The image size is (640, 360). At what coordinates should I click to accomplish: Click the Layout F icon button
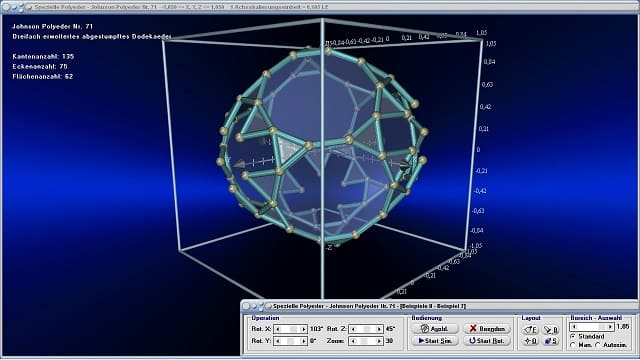(x=530, y=329)
